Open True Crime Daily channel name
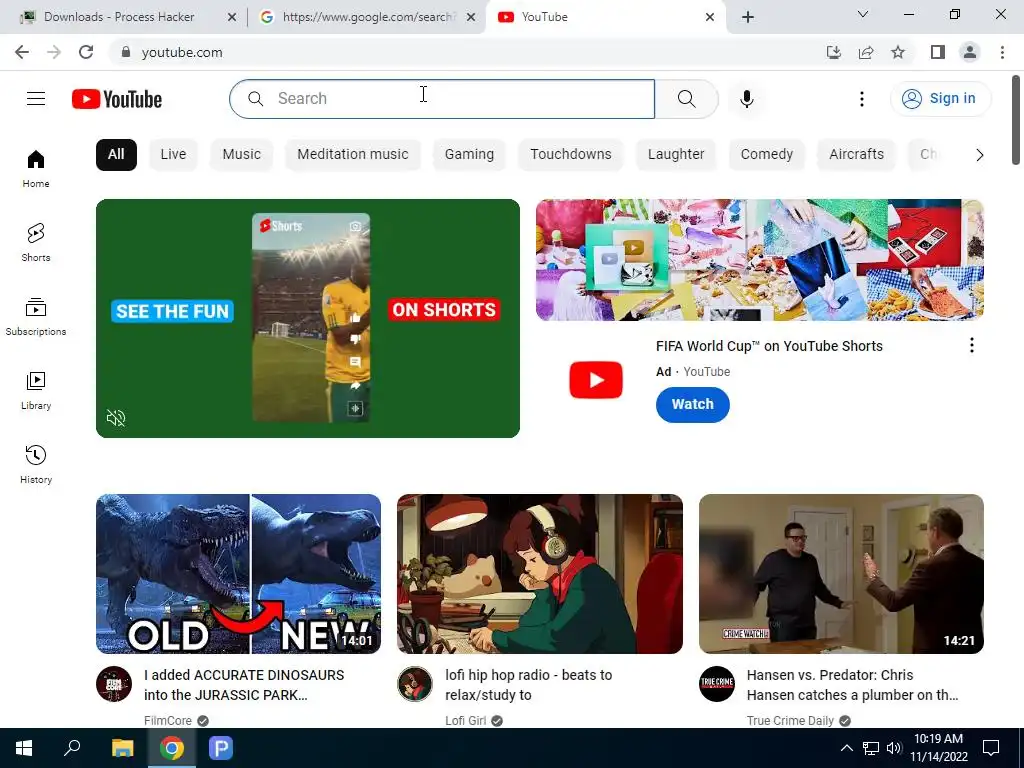This screenshot has width=1024, height=768. click(x=790, y=720)
